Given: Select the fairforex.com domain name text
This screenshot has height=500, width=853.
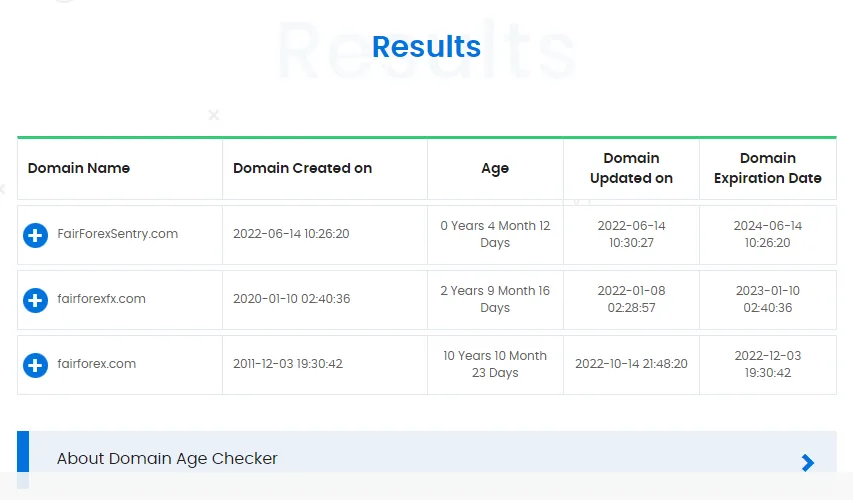Looking at the screenshot, I should 96,364.
